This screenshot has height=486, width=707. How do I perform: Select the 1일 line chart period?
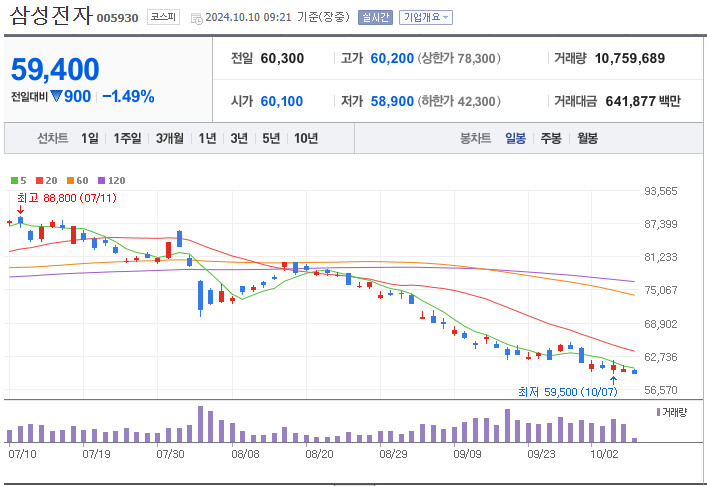[x=90, y=139]
